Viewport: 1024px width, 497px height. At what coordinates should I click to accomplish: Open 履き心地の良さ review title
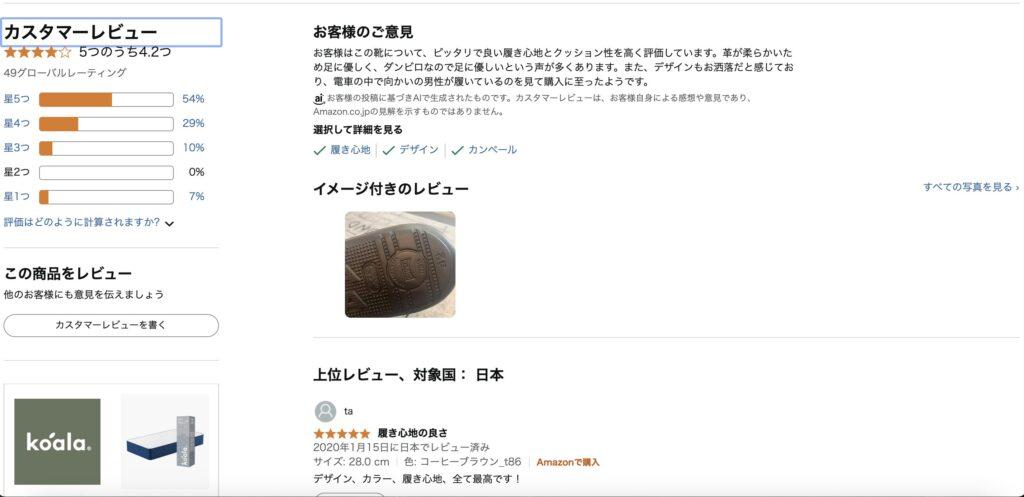coord(413,434)
